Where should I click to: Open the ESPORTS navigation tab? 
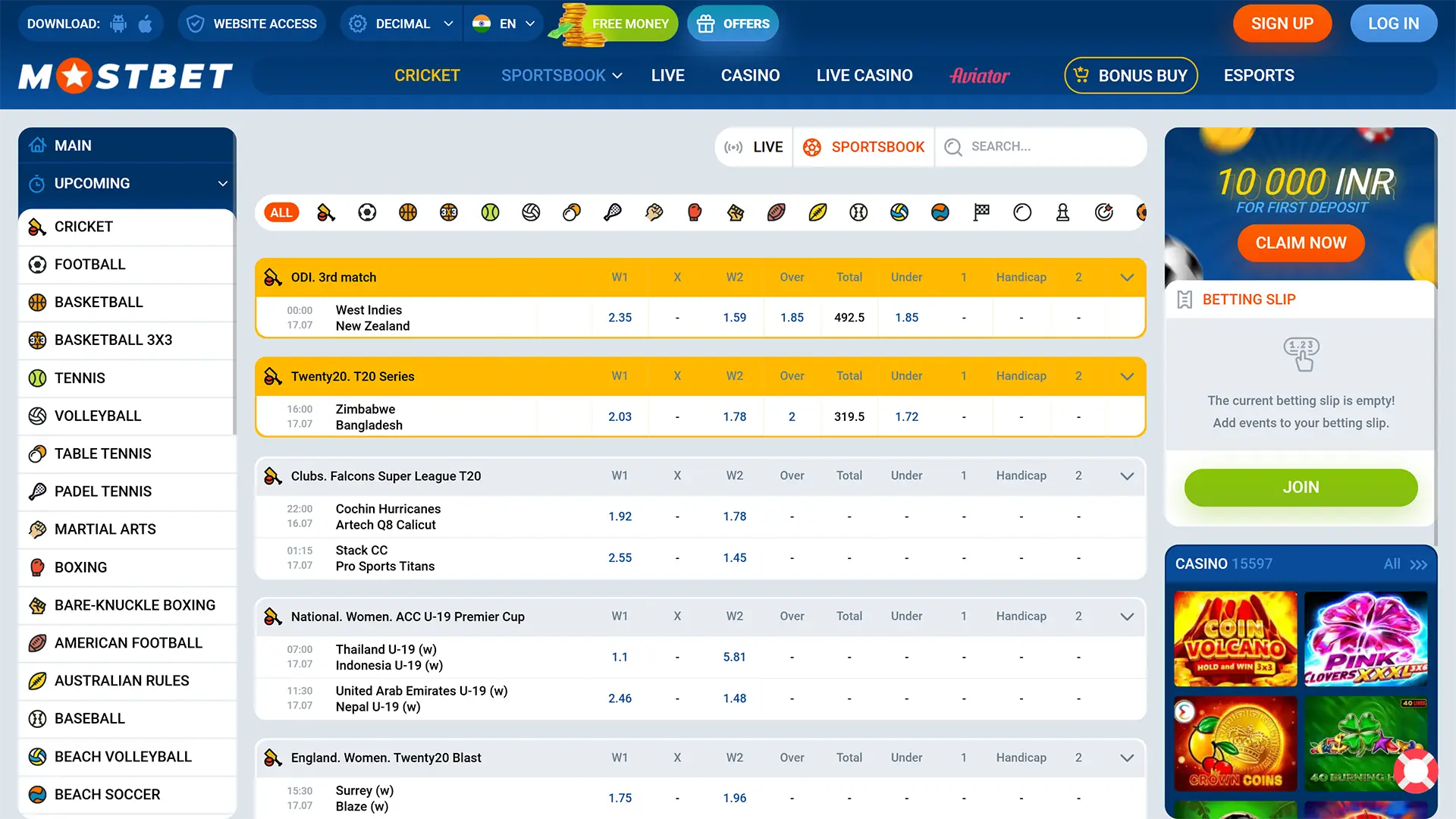pyautogui.click(x=1259, y=76)
